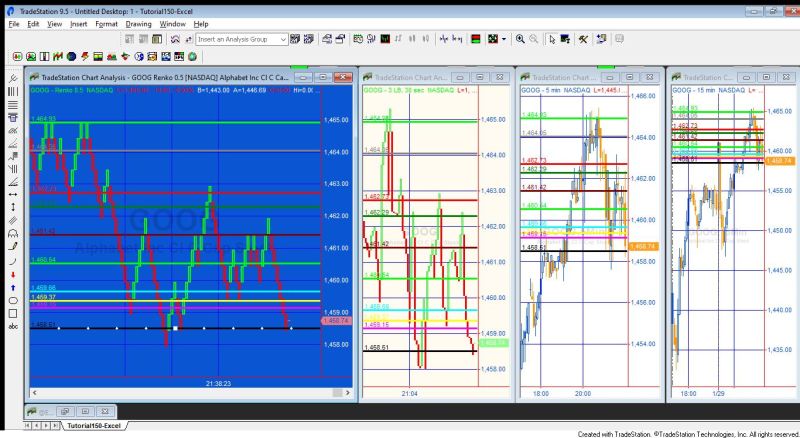This screenshot has width=800, height=438.
Task: Click the hammer and wrench tools icon
Action: click(x=583, y=39)
